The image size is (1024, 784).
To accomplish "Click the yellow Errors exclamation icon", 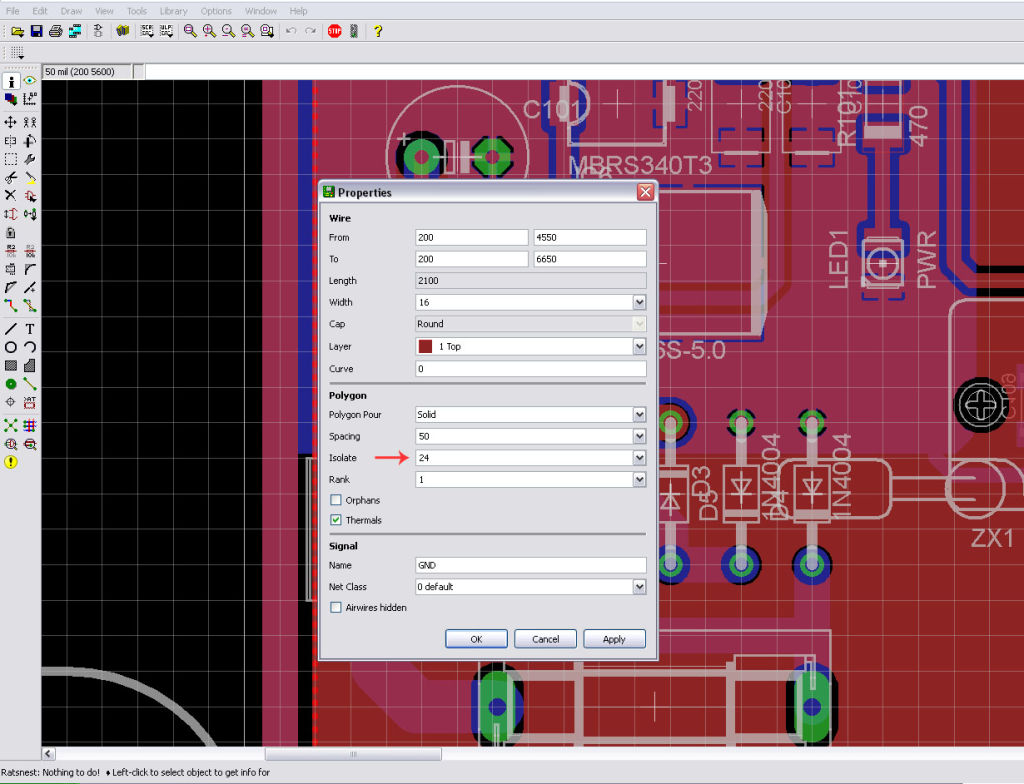I will pos(11,462).
